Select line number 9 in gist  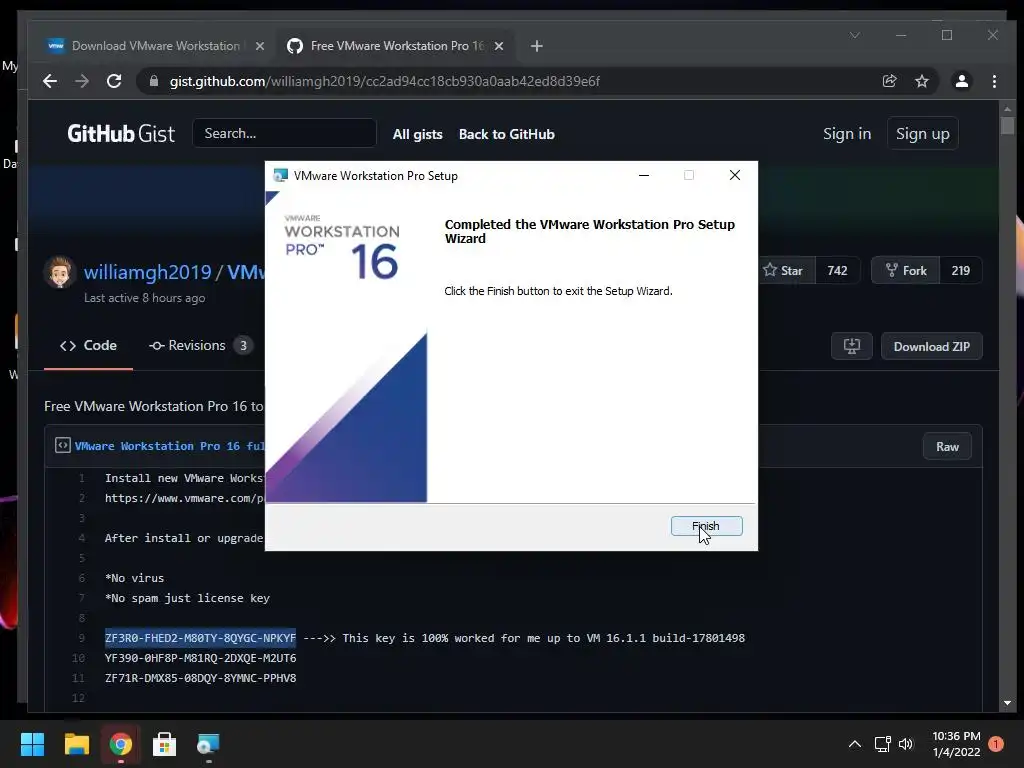(x=82, y=638)
